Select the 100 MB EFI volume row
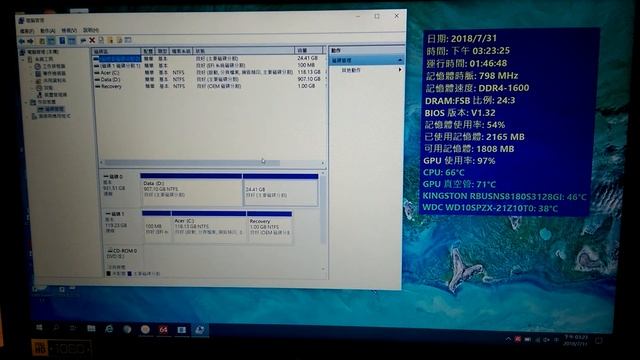The height and width of the screenshot is (360, 640). [x=209, y=65]
